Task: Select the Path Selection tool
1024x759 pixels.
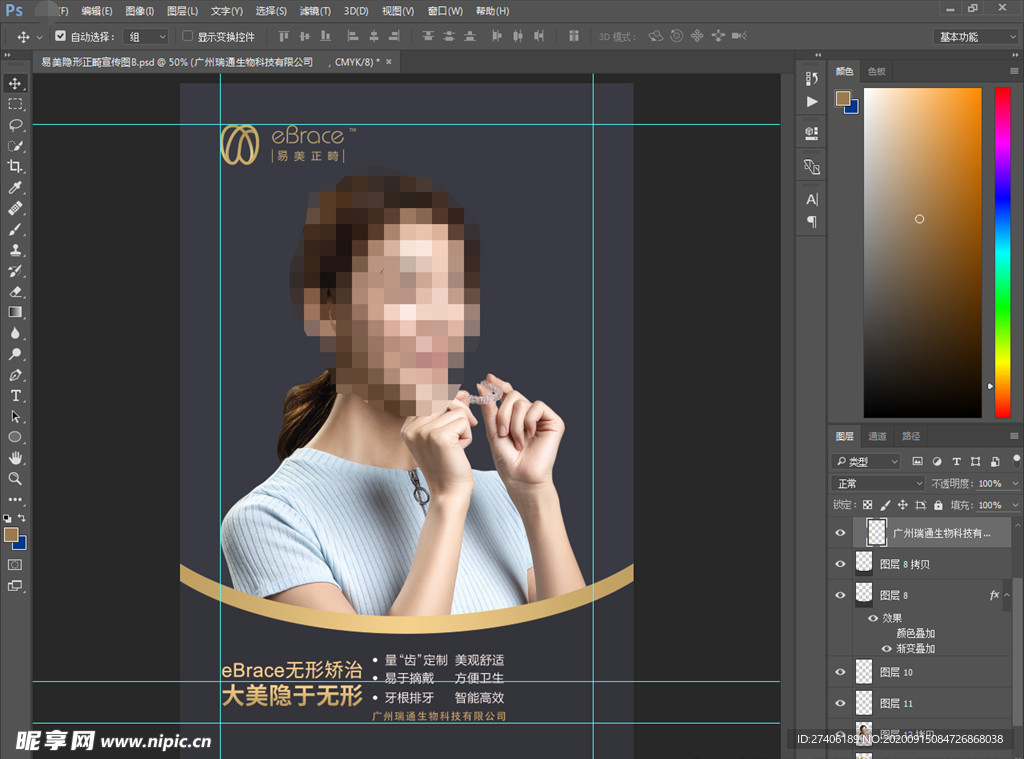Action: click(x=15, y=417)
